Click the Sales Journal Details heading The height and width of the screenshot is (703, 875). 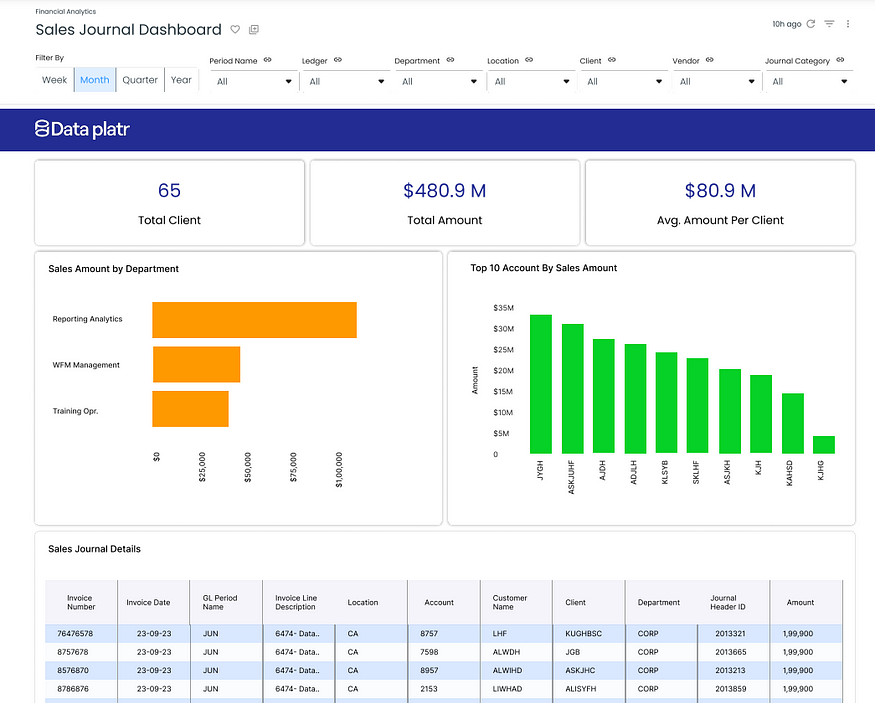[94, 549]
